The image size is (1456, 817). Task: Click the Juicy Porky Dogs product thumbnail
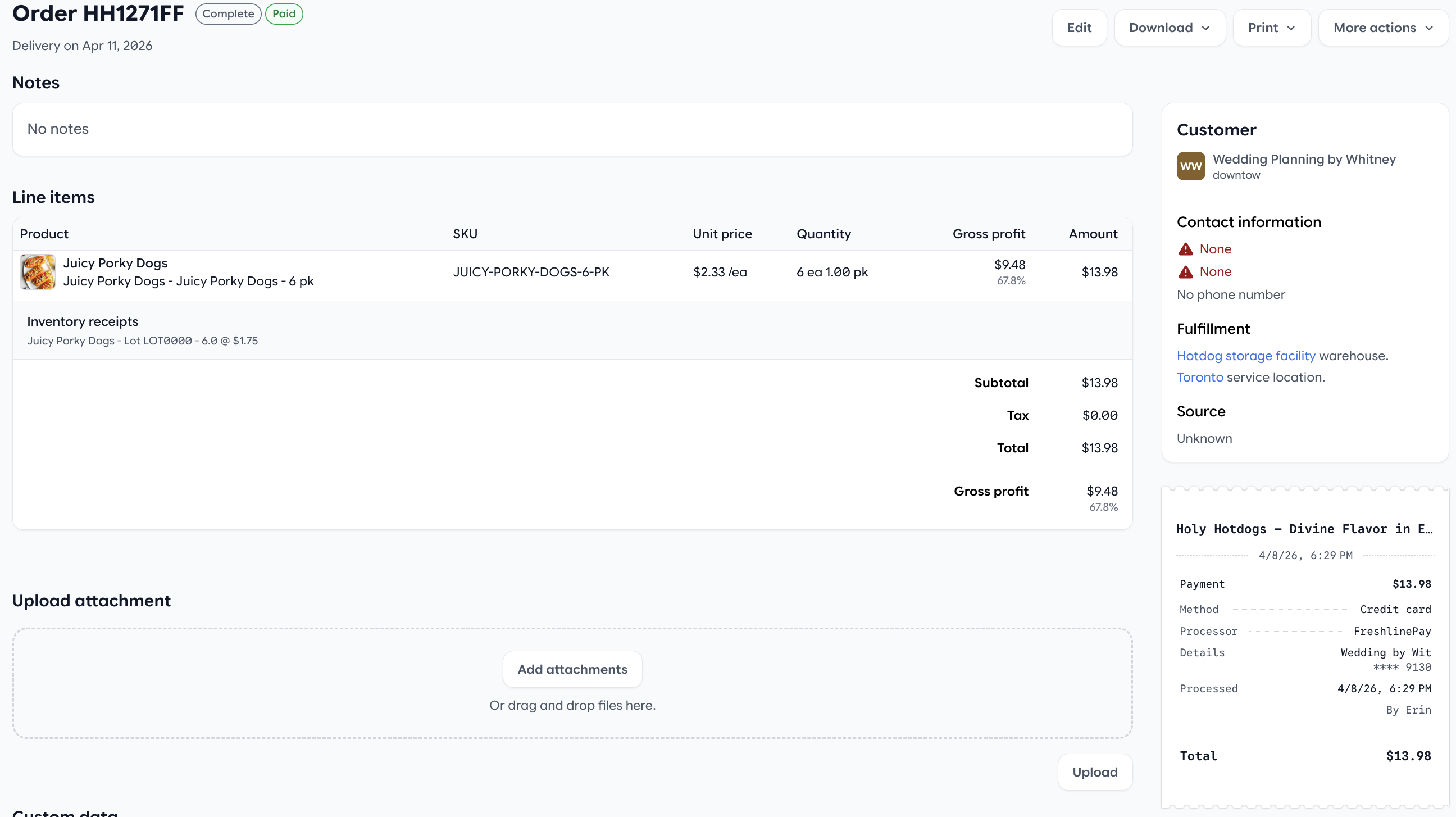(37, 272)
